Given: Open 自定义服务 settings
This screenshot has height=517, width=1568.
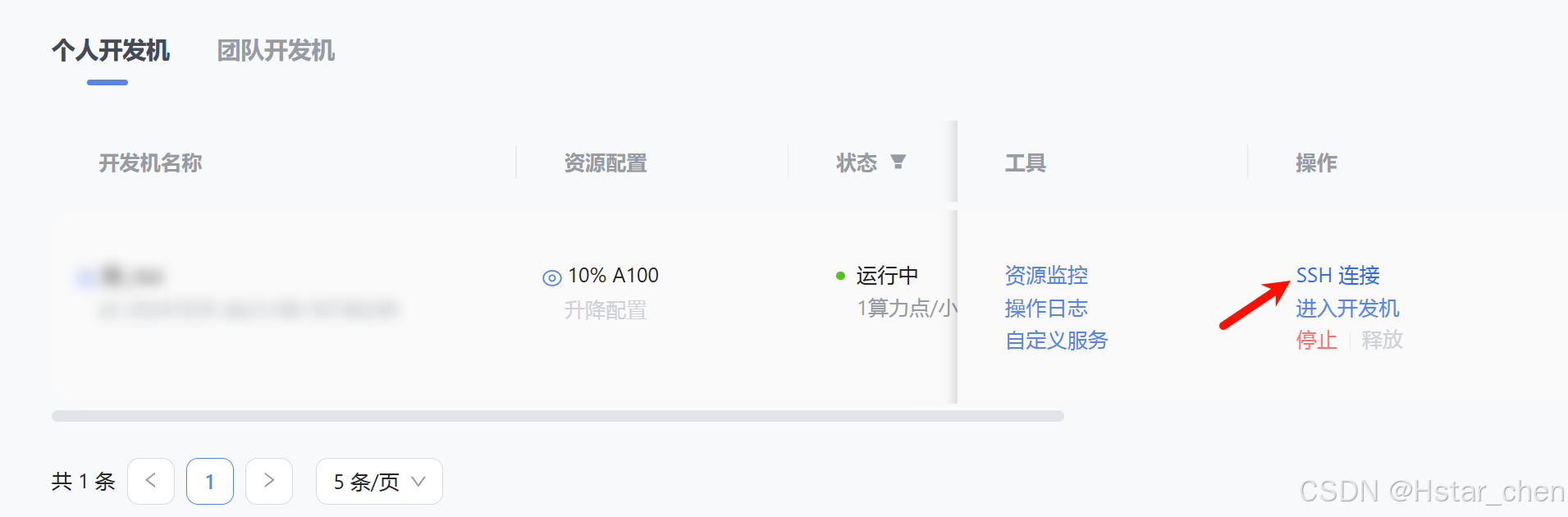Looking at the screenshot, I should [1056, 340].
